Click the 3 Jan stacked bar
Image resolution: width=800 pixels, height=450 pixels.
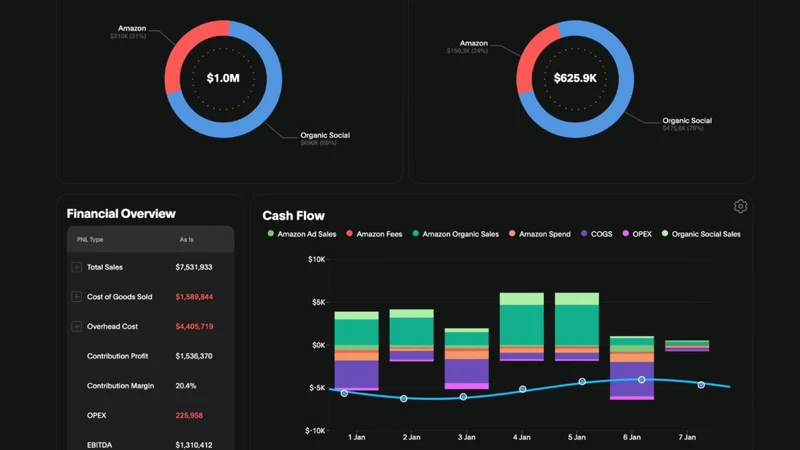467,359
